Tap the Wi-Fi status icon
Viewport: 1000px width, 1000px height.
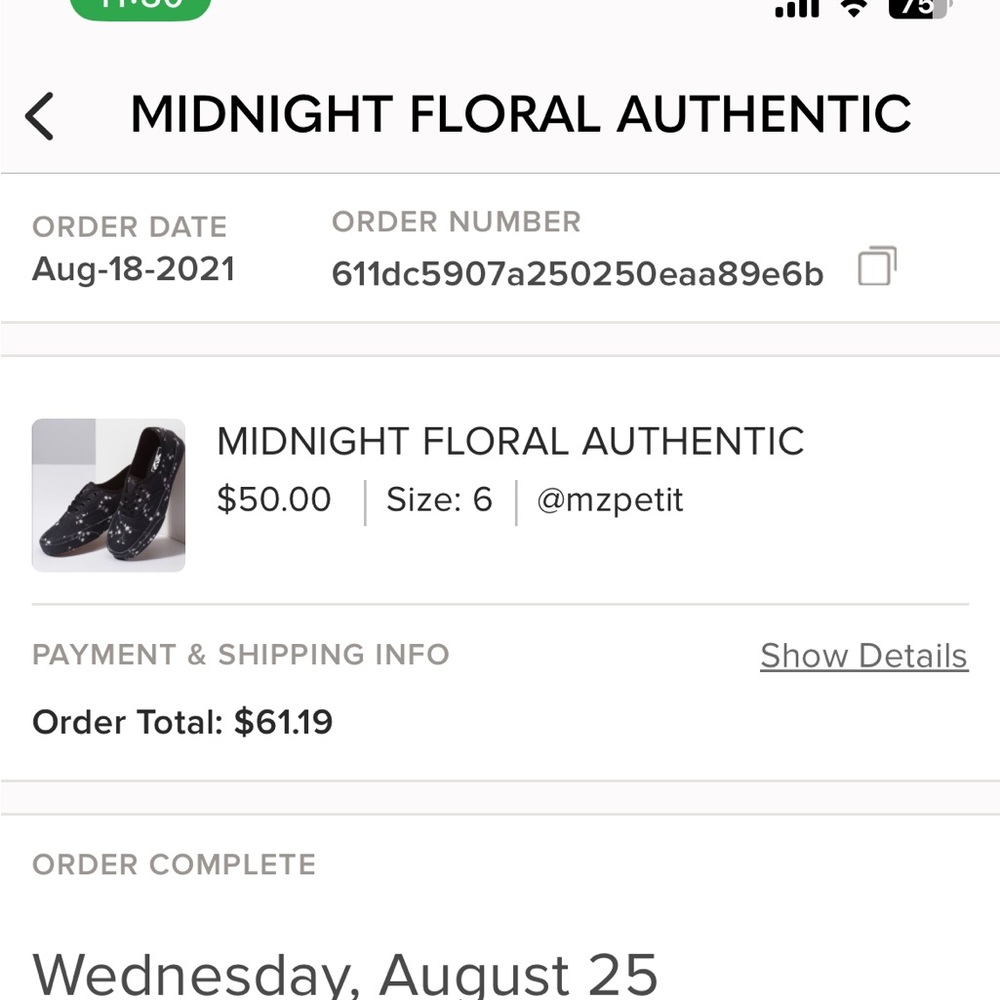tap(854, 8)
